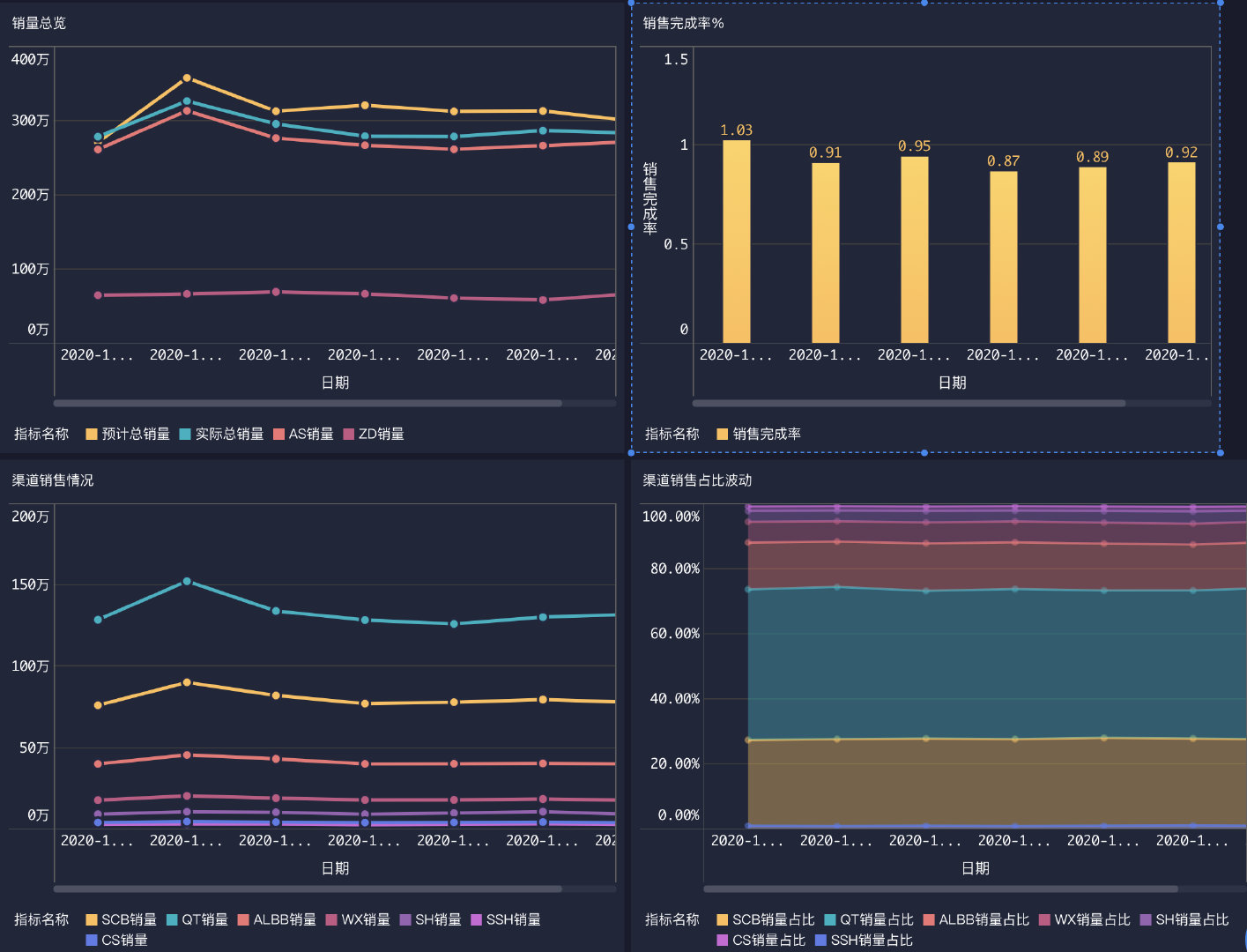Click the 渠道销售占比波动 chart title
This screenshot has height=952, width=1247.
tap(697, 480)
